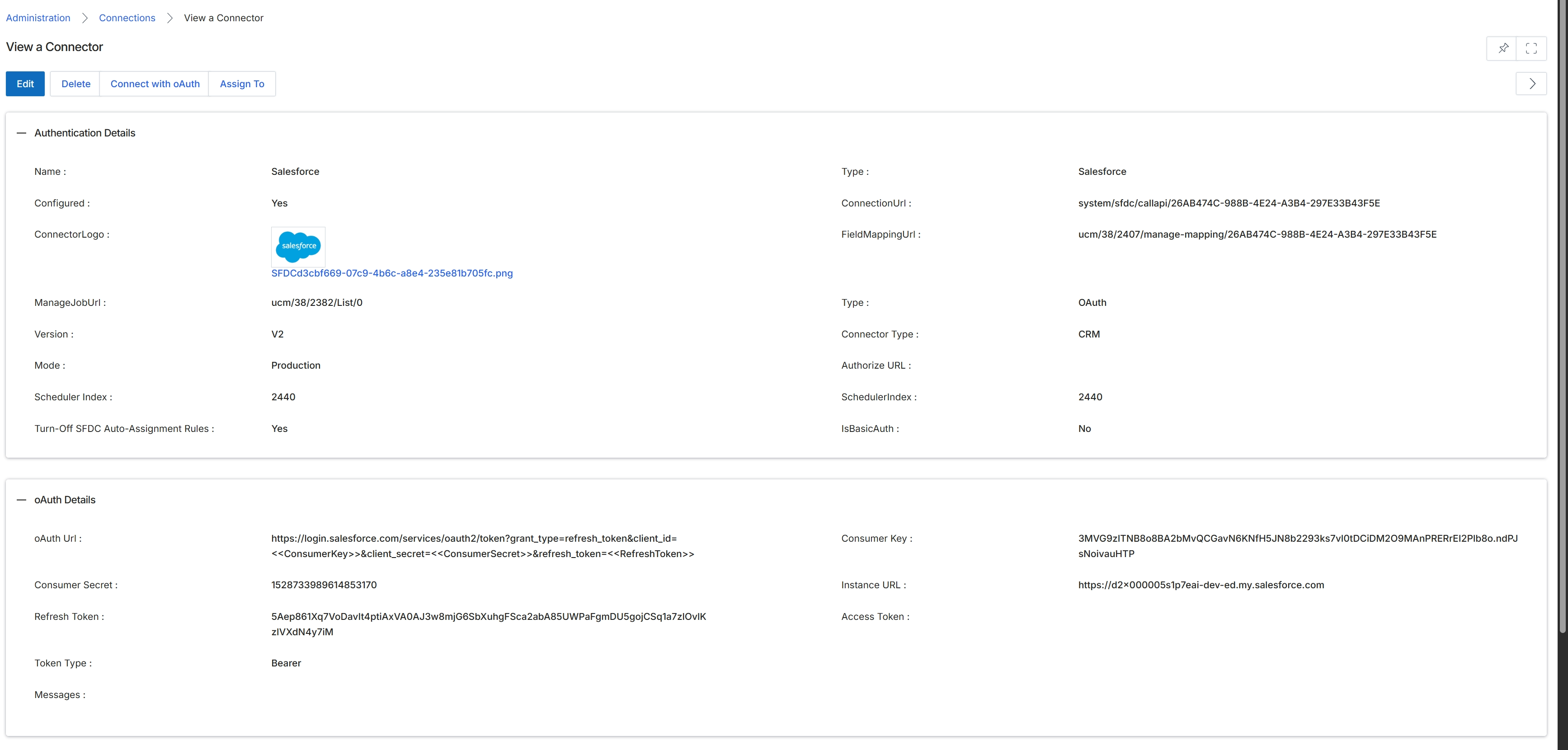Click the Version value V2
Viewport: 1568px width, 750px height.
click(278, 334)
